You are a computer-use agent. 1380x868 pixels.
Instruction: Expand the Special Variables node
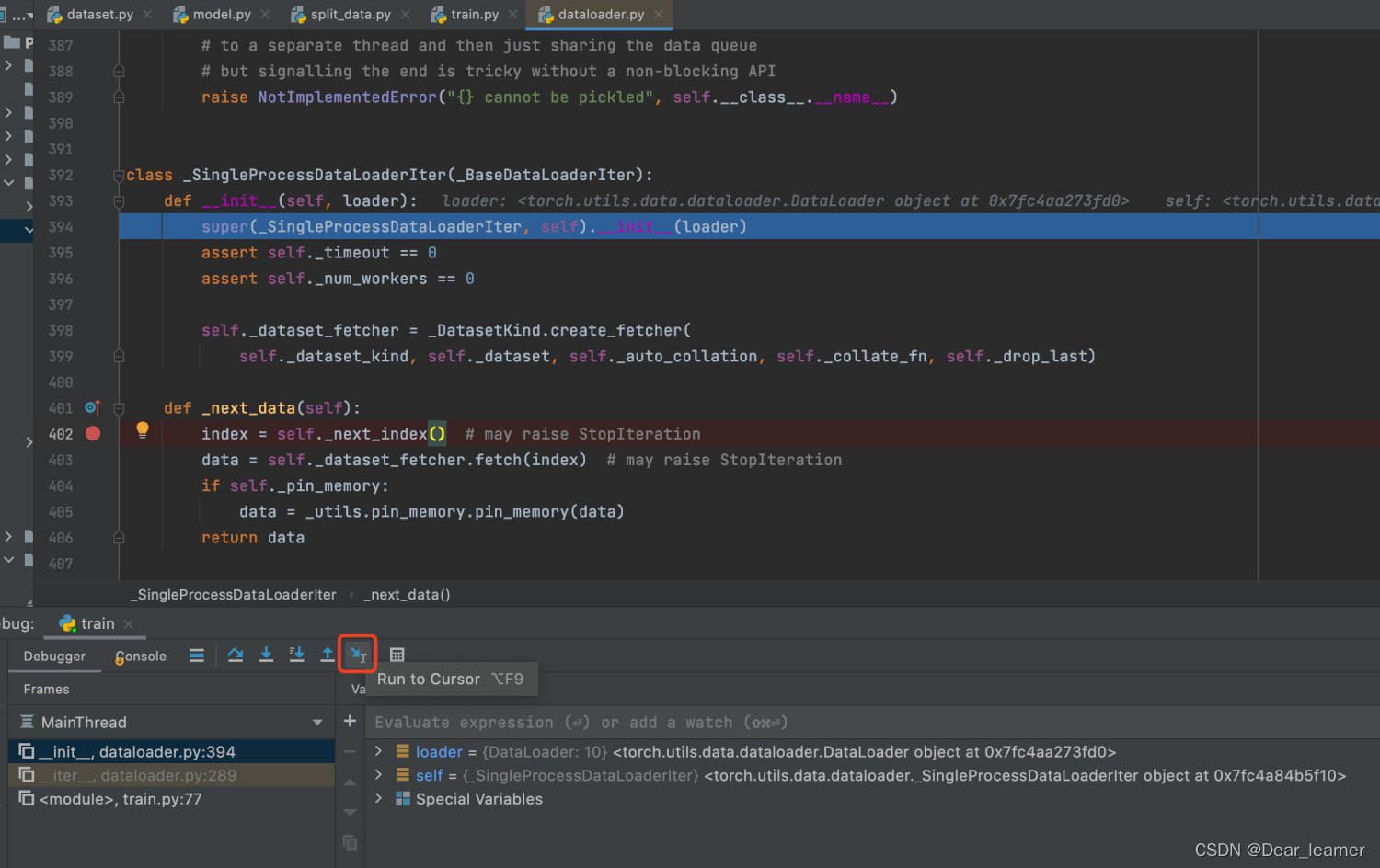(x=378, y=799)
